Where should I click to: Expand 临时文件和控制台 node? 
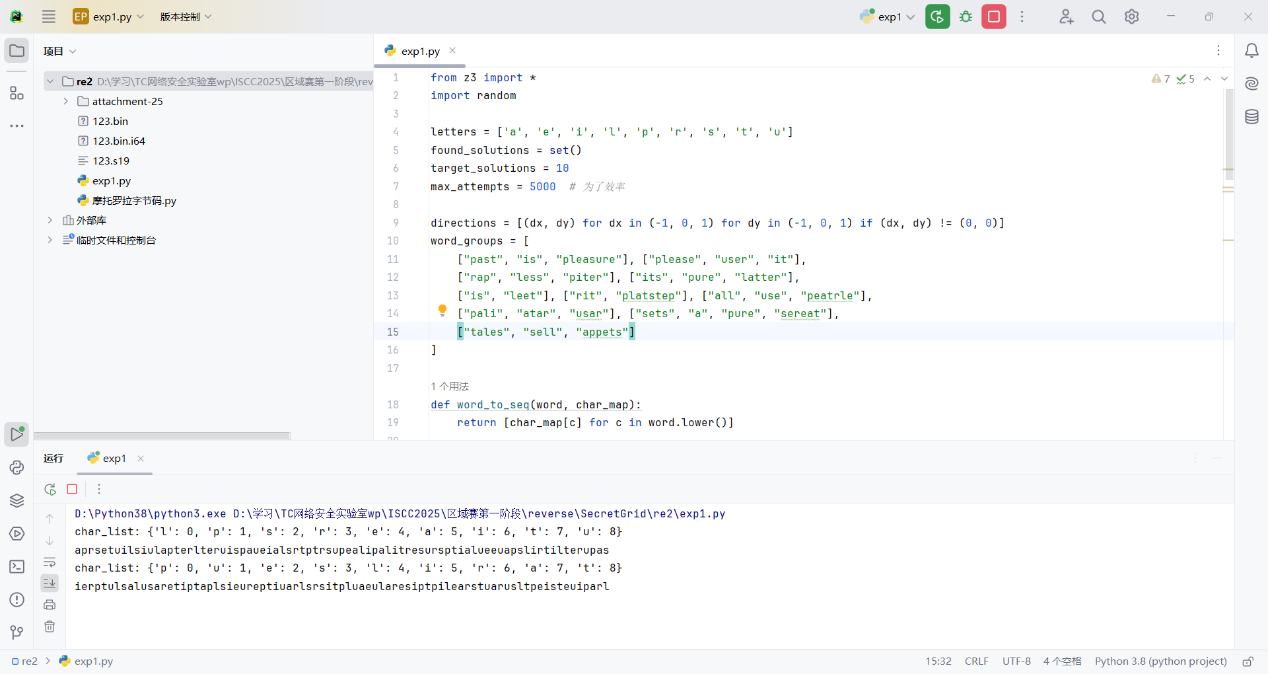[x=50, y=240]
